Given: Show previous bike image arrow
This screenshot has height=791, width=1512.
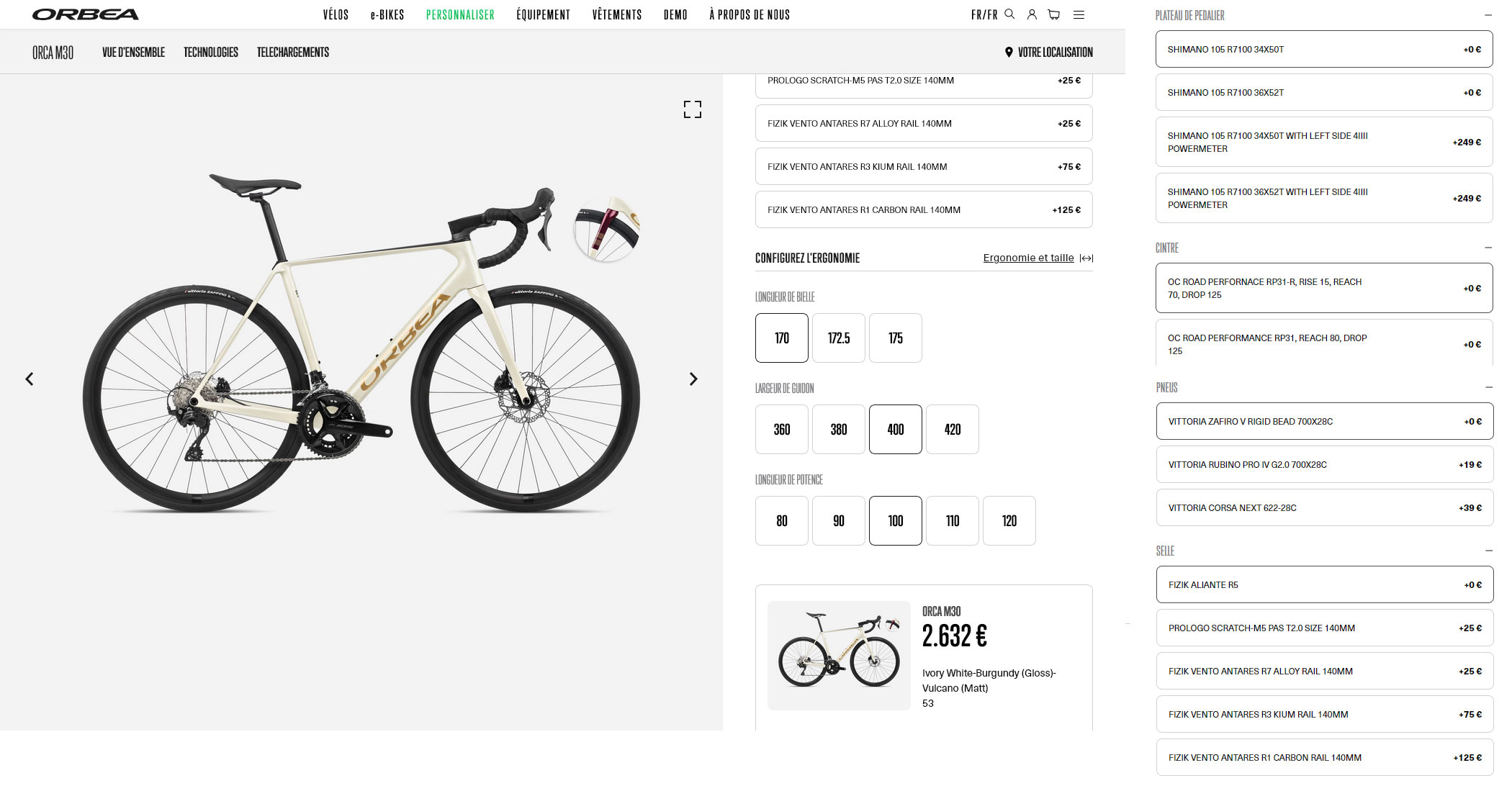Looking at the screenshot, I should (x=30, y=379).
